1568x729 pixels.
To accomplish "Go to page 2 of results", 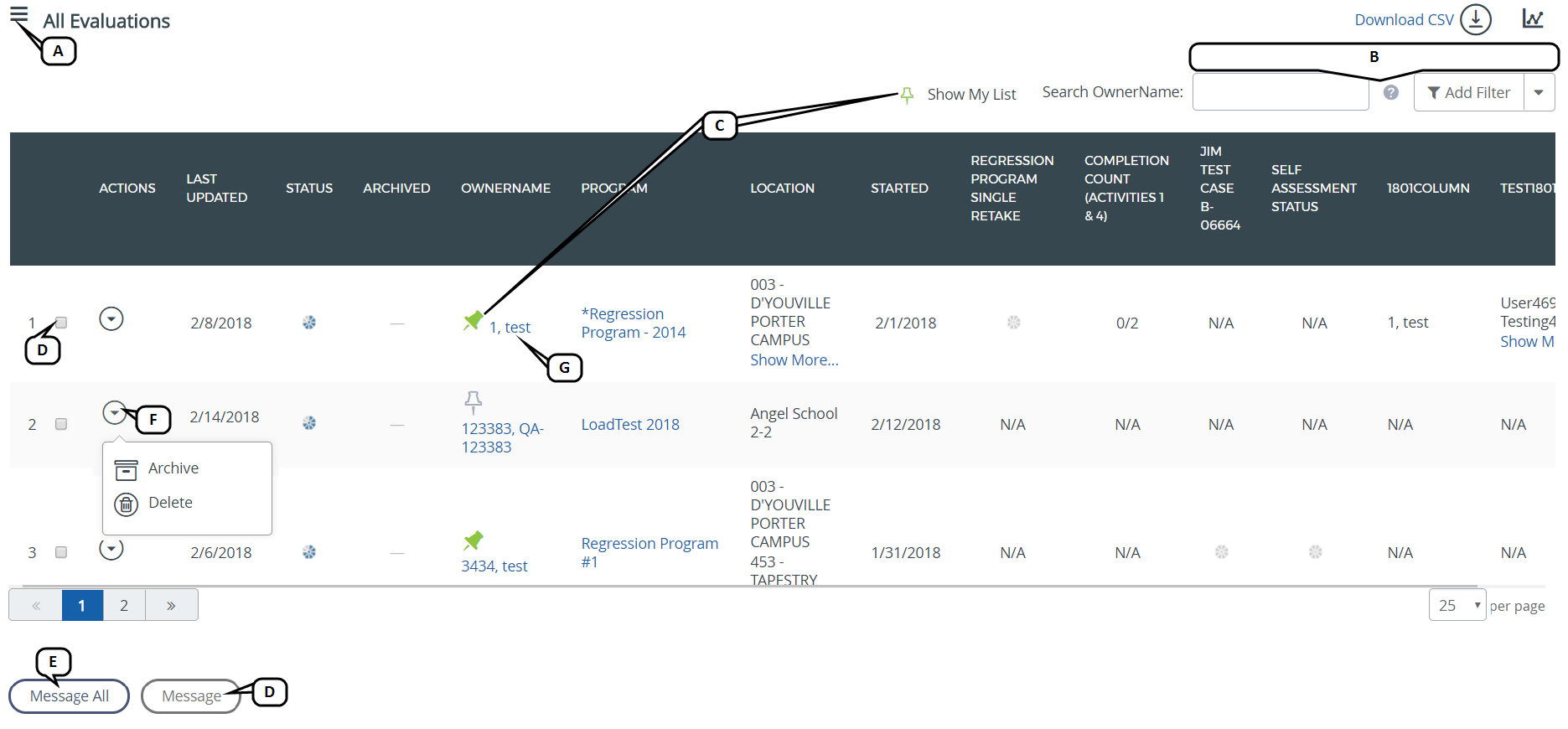I will coord(124,605).
